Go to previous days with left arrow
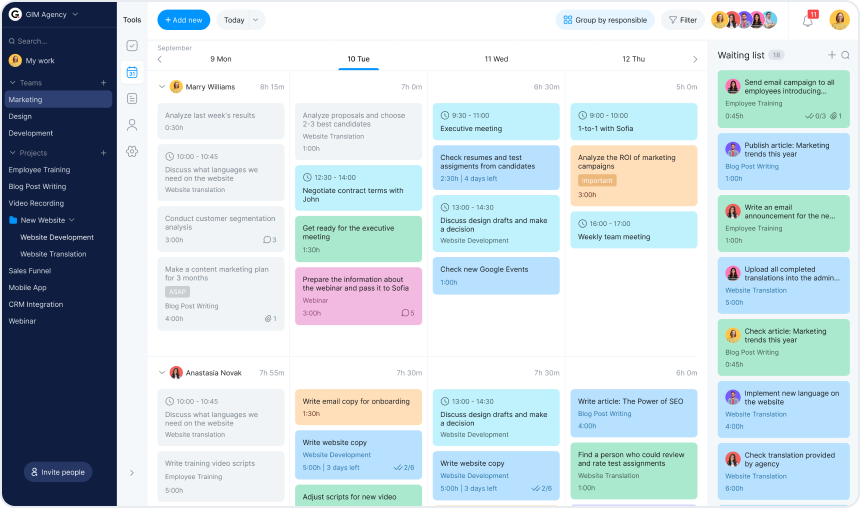The image size is (860, 508). click(160, 59)
